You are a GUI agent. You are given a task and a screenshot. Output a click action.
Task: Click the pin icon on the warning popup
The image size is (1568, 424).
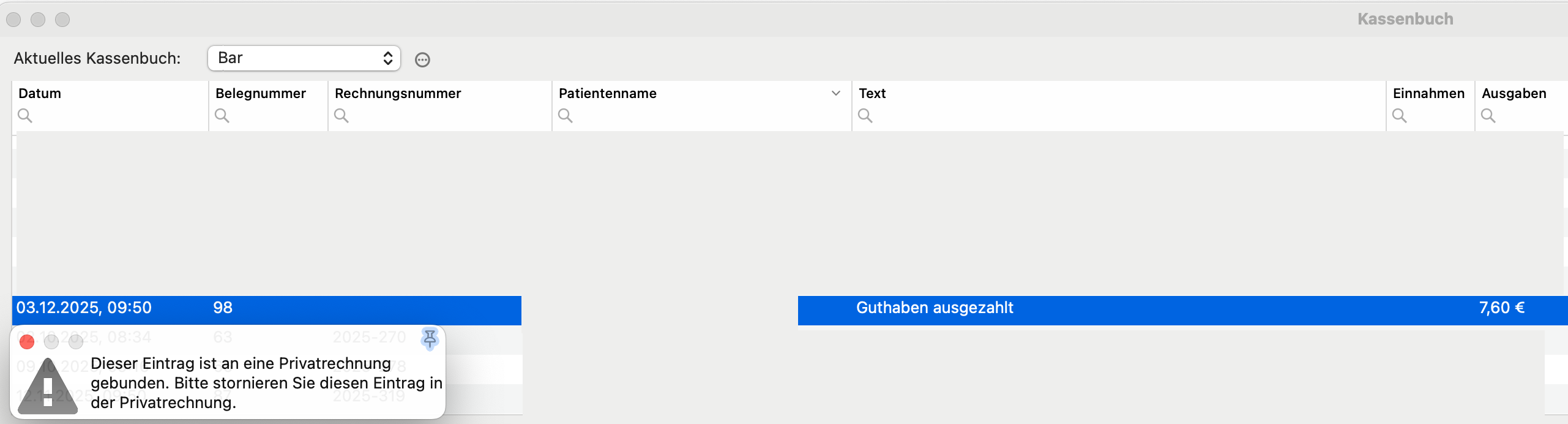[430, 339]
